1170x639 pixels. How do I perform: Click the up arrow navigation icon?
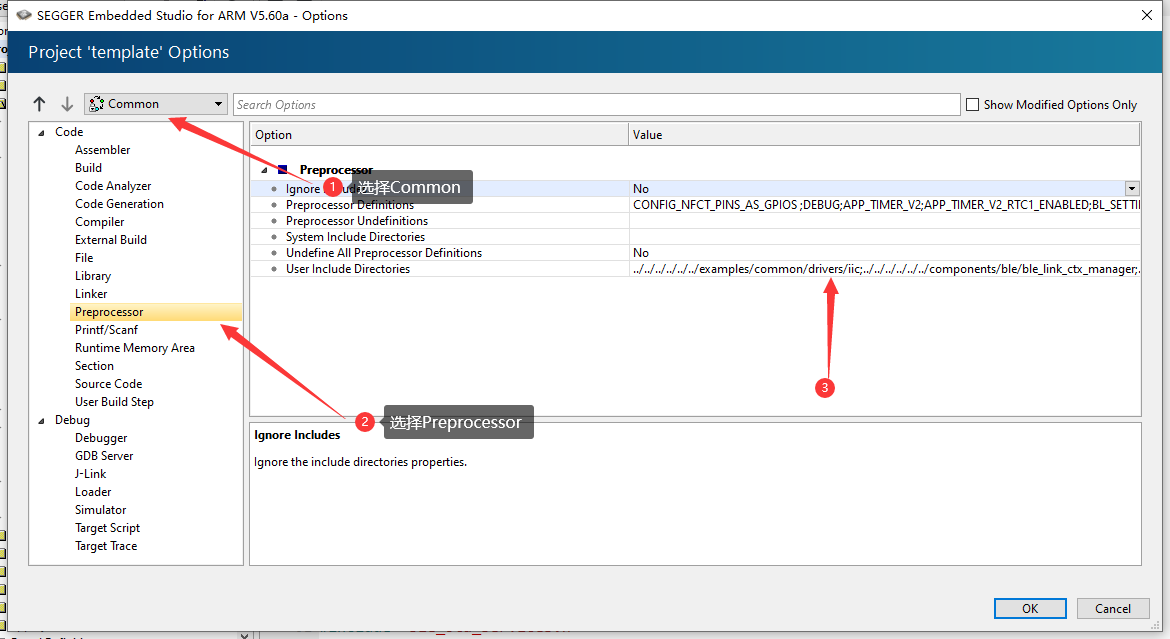40,104
